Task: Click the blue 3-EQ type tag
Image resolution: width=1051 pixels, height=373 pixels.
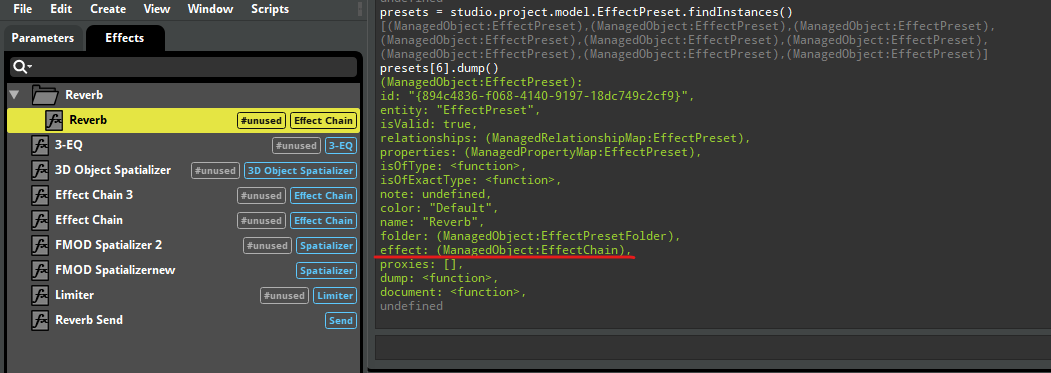Action: click(341, 146)
